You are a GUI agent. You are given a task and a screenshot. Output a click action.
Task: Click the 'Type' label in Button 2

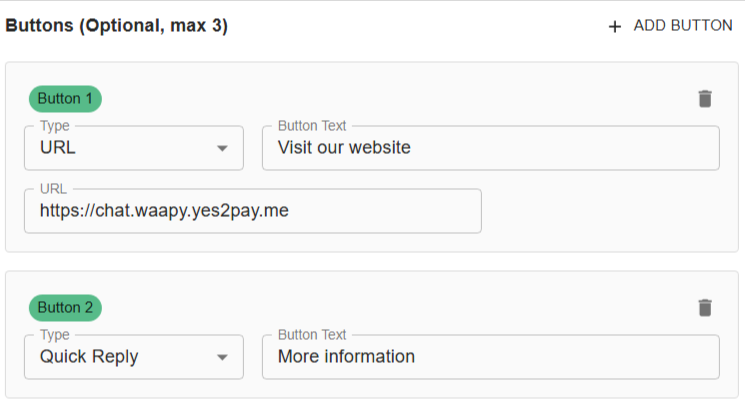(53, 335)
